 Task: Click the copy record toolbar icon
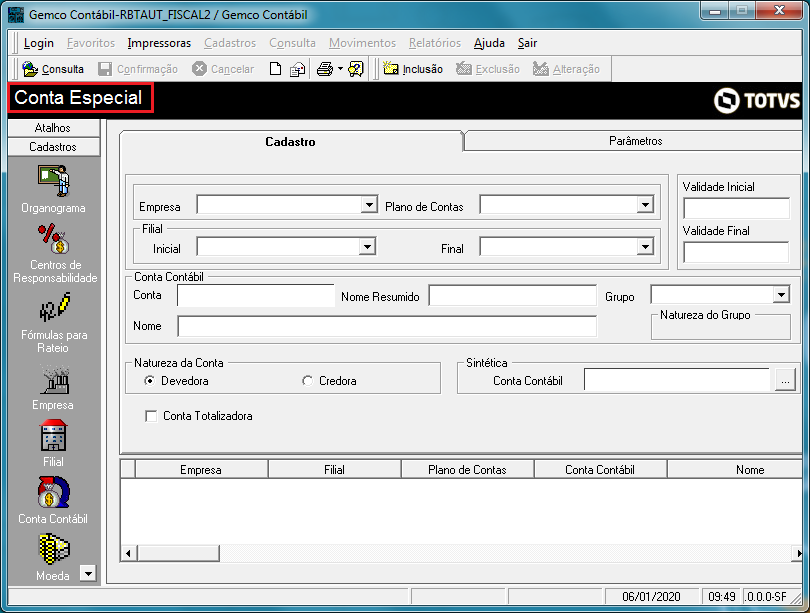tap(297, 69)
